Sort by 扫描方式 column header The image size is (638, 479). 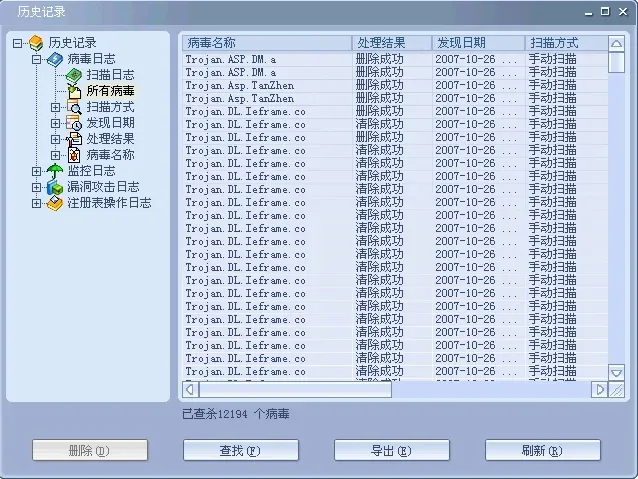(566, 43)
